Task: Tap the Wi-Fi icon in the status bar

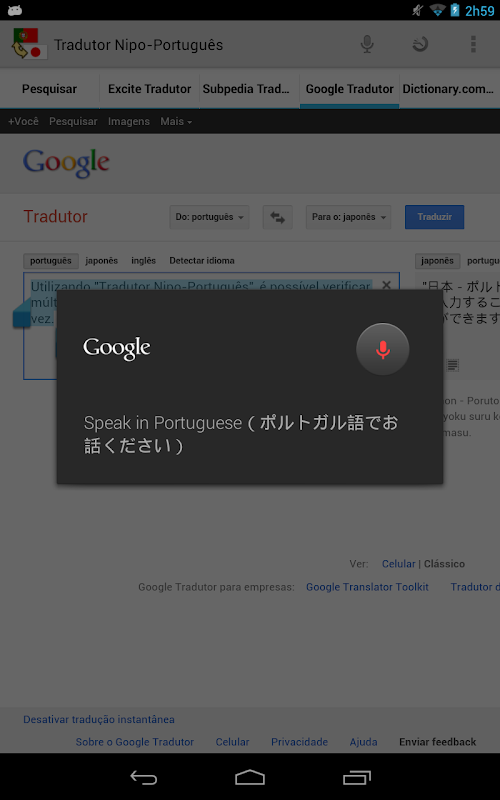Action: click(x=437, y=10)
